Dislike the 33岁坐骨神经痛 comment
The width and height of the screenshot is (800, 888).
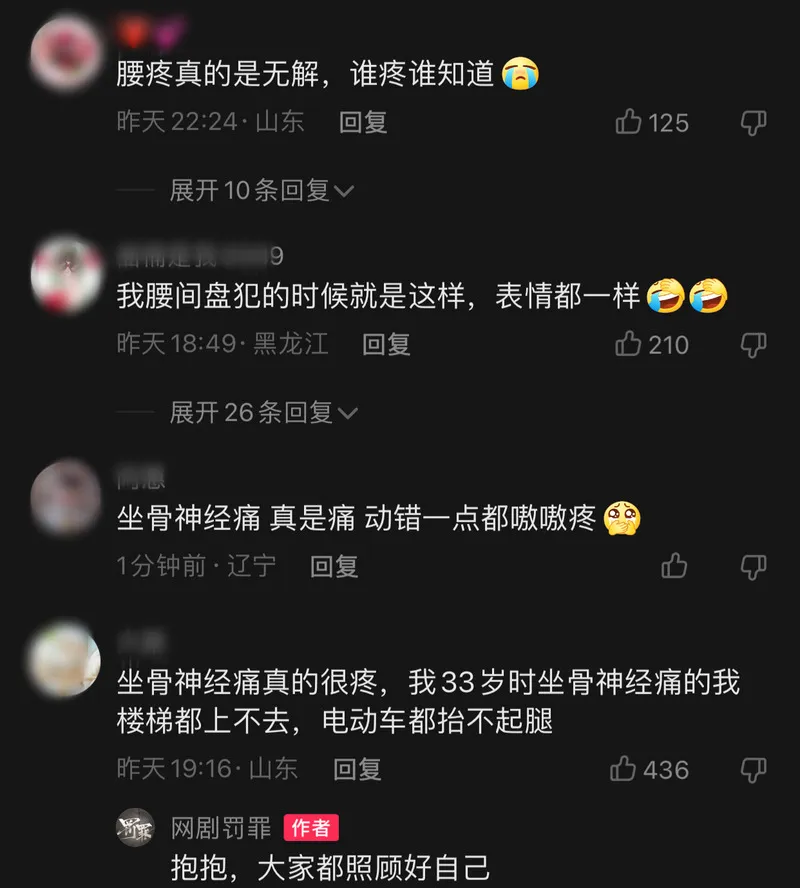754,770
